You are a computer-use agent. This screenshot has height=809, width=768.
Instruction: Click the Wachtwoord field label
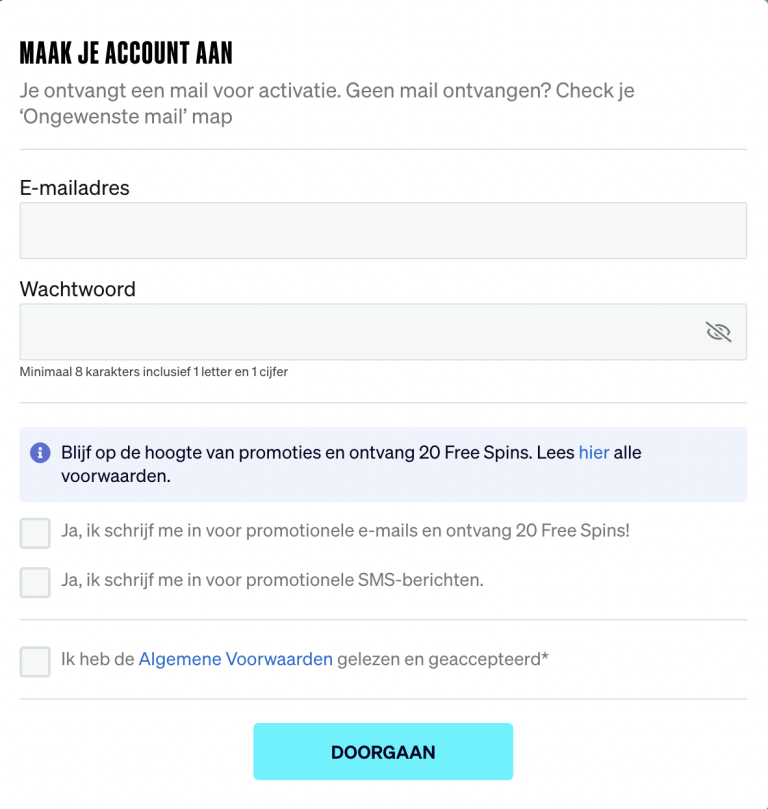tap(78, 289)
